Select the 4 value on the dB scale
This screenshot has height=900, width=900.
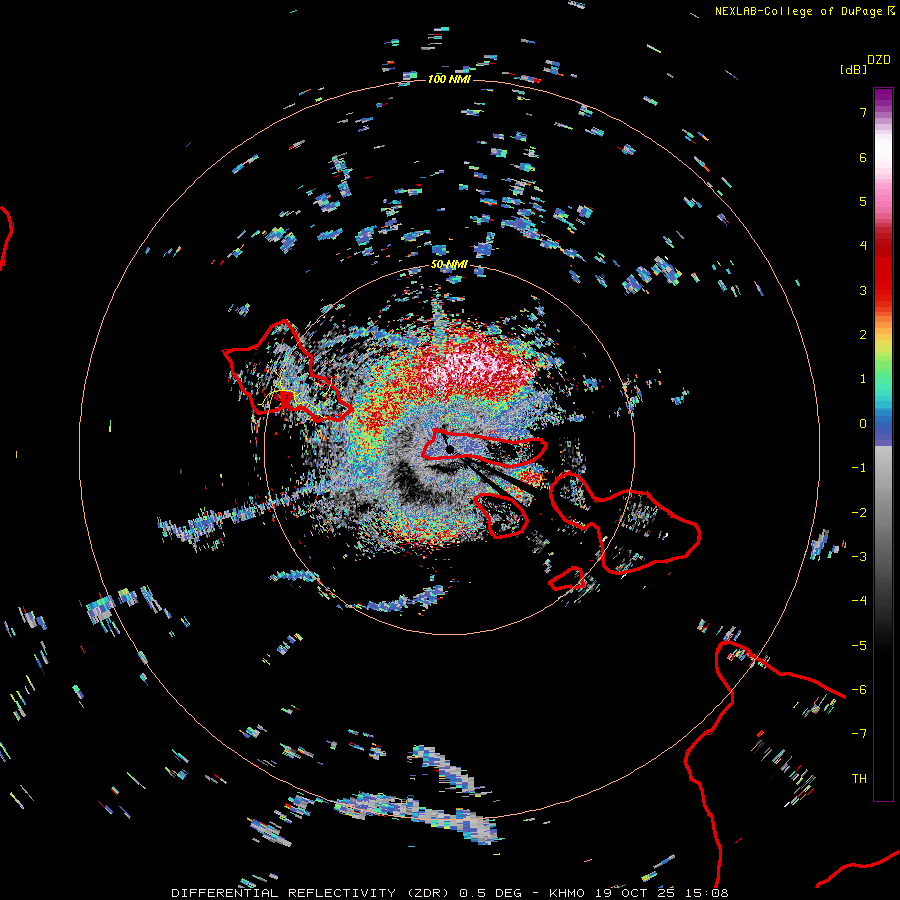(x=863, y=246)
